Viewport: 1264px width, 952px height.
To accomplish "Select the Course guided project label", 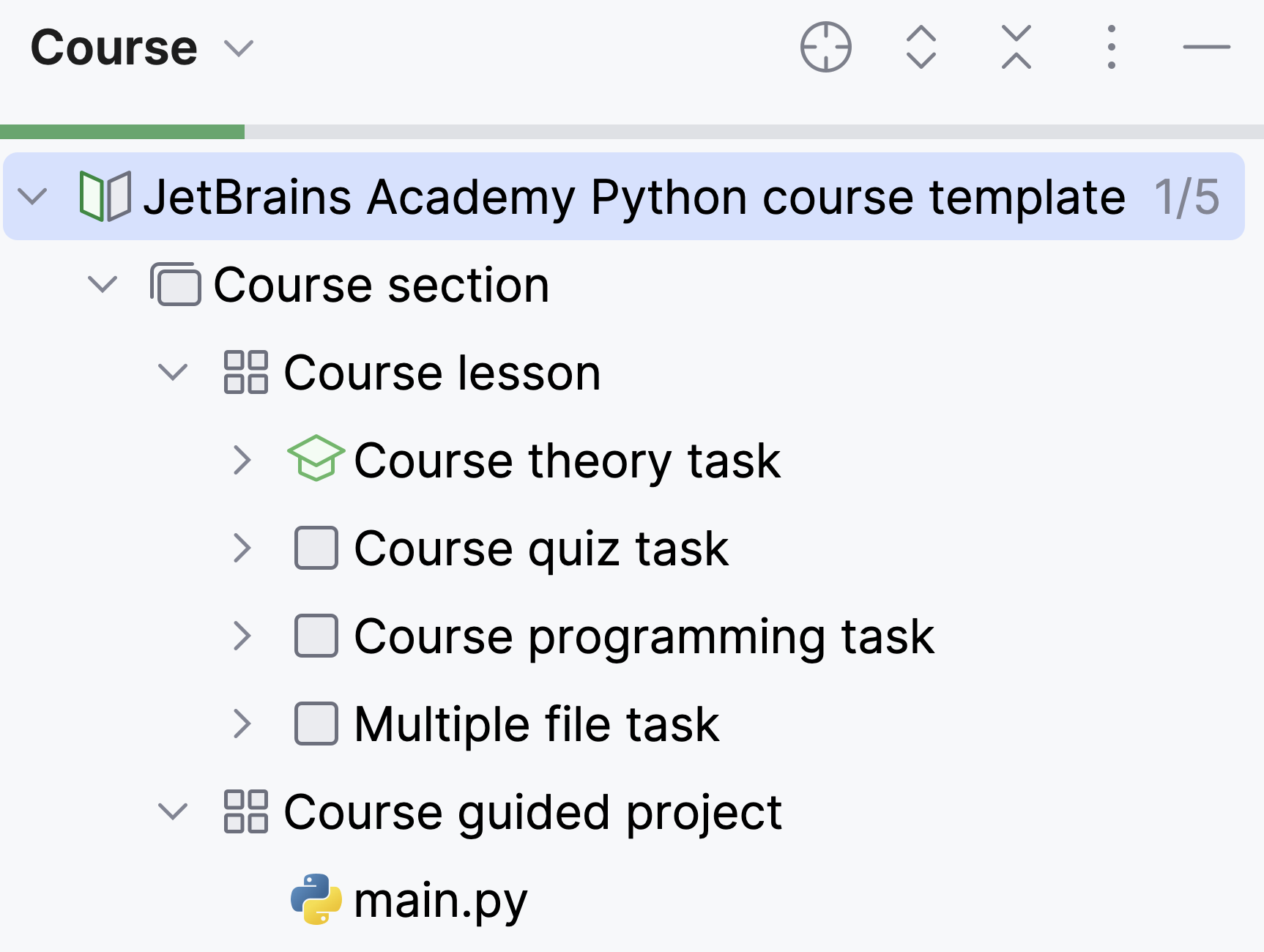I will tap(533, 813).
